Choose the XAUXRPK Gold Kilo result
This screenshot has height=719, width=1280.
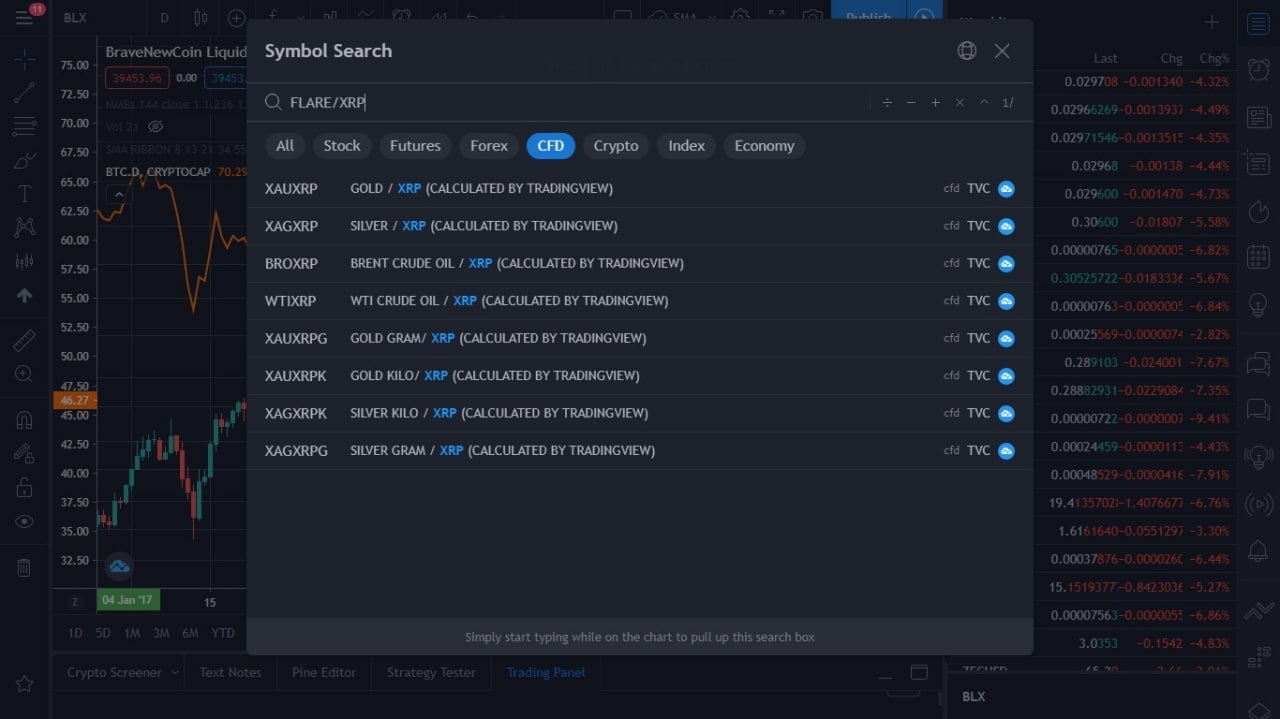click(640, 376)
